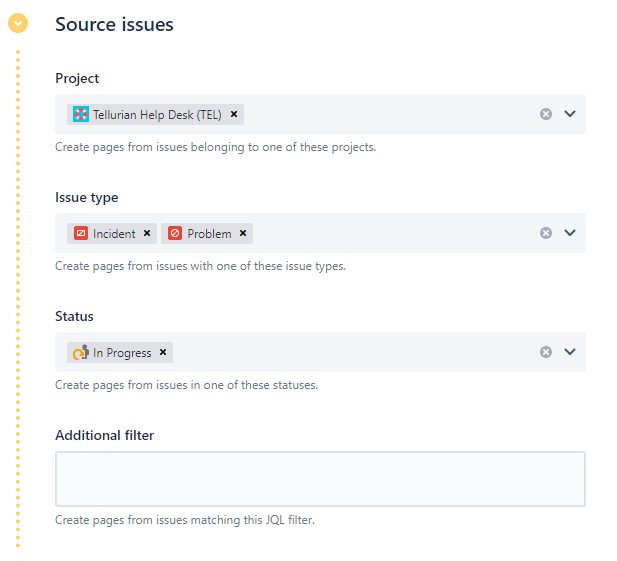Click the Tellurian Help Desk project icon
Screen dimensions: 617x561
coord(81,114)
